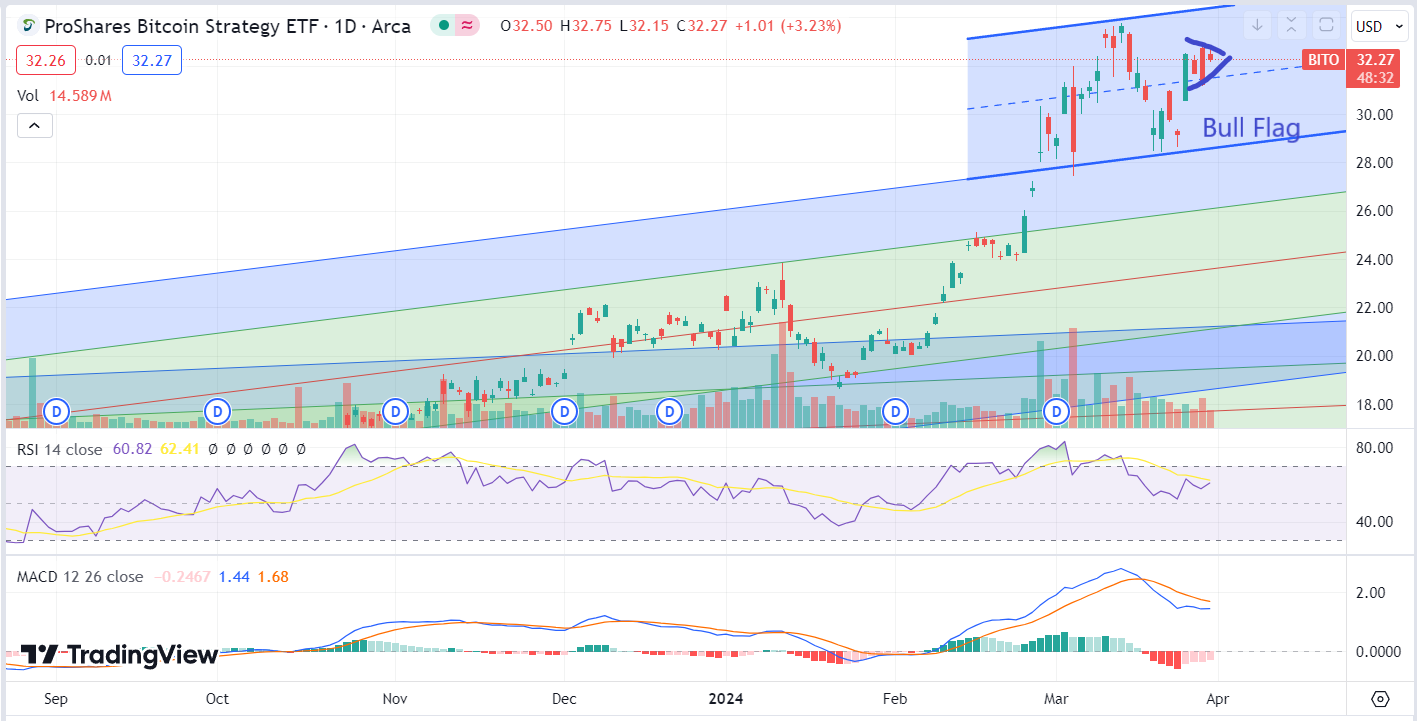The height and width of the screenshot is (721, 1417).
Task: Open the dividend marker at early February
Action: click(896, 410)
